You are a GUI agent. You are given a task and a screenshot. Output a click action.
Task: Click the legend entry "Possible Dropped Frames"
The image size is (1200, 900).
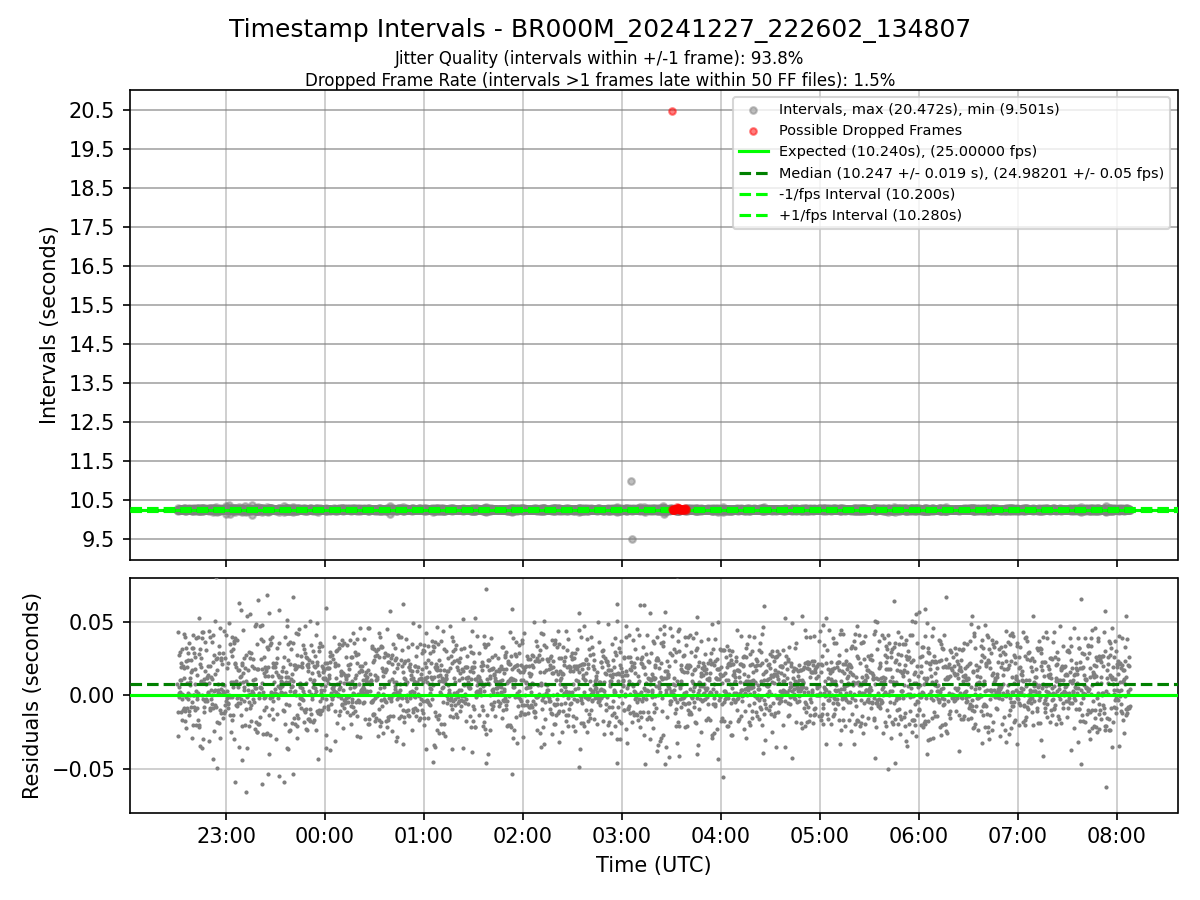pos(870,130)
